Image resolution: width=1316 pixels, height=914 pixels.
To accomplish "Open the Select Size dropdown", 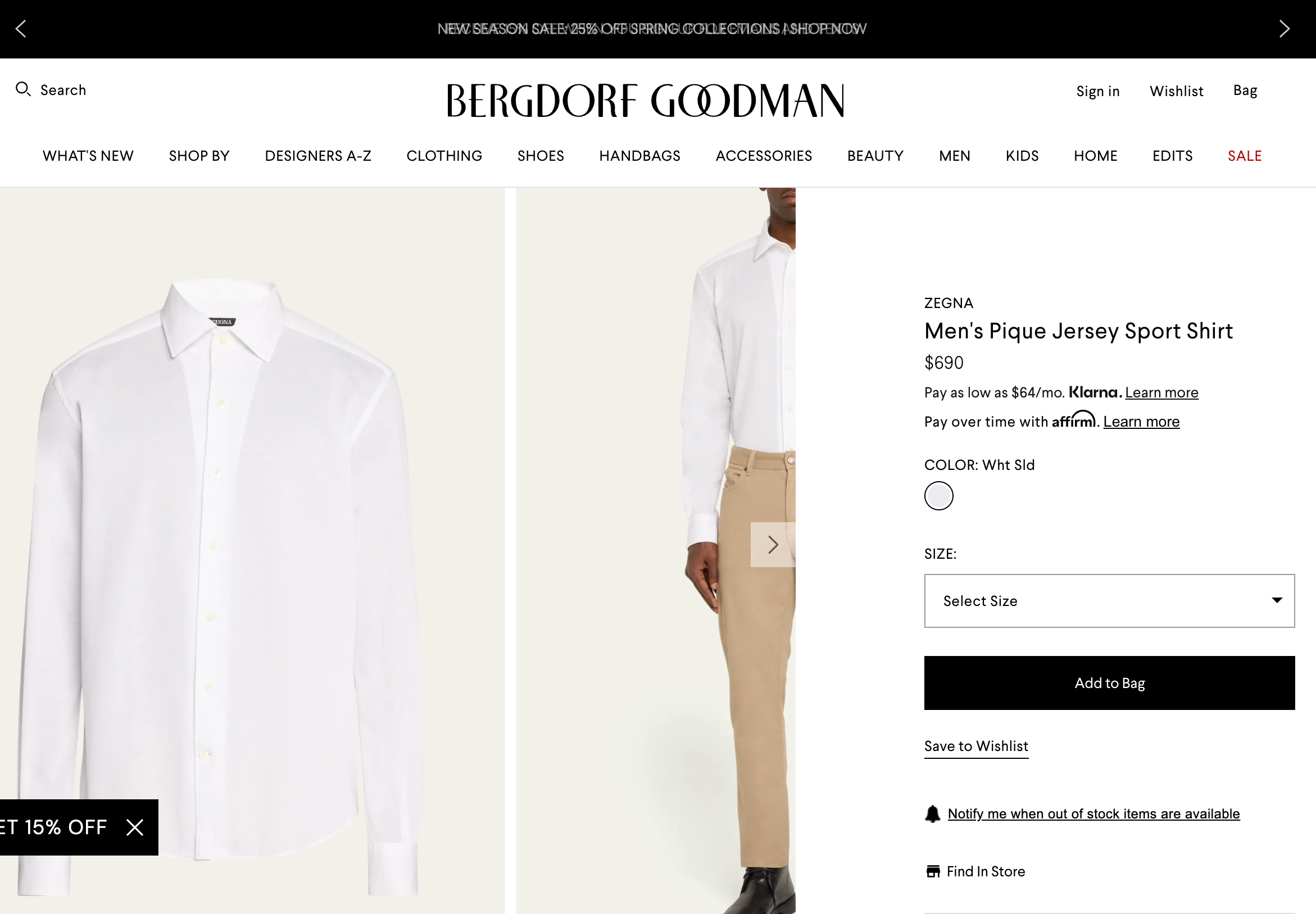I will tap(1108, 601).
